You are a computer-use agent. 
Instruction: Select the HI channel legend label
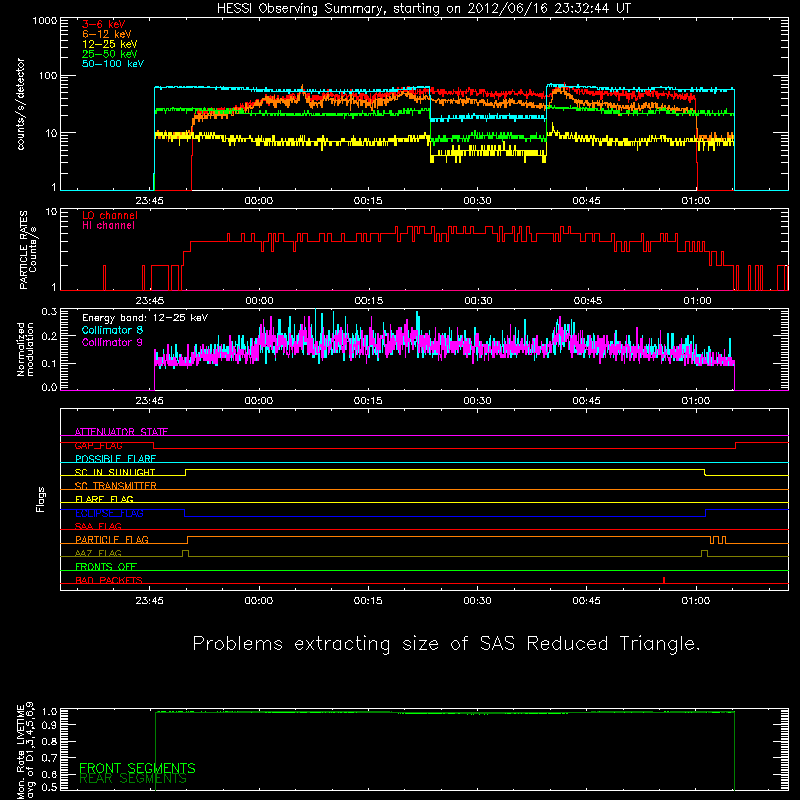pyautogui.click(x=108, y=226)
